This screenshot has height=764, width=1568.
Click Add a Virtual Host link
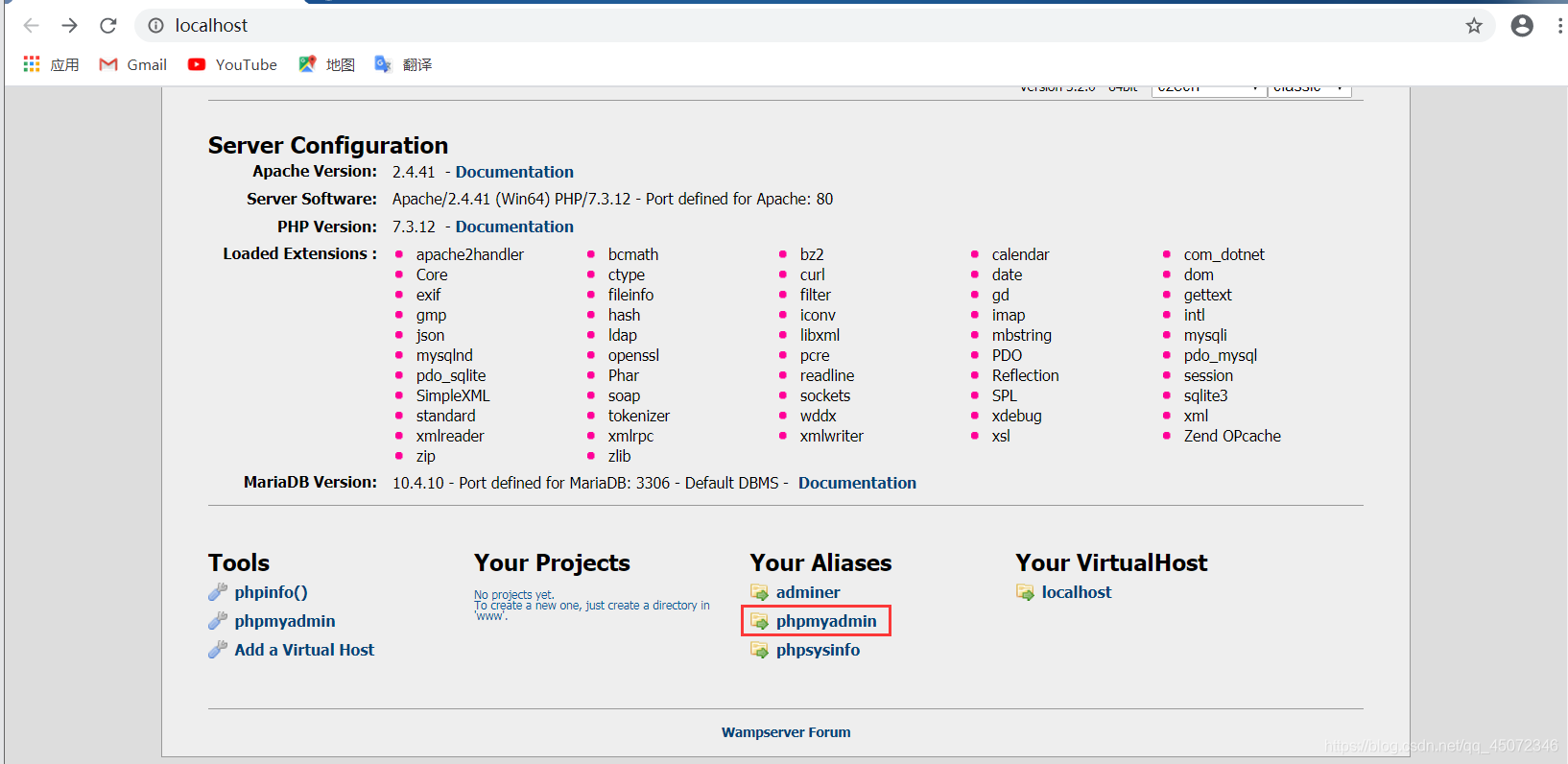tap(304, 650)
